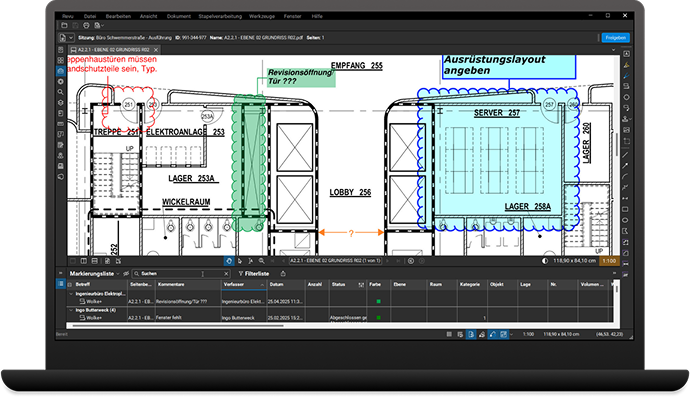Viewport: 690px width, 398px height.
Task: Toggle grid display icon in status bar
Action: tap(449, 335)
